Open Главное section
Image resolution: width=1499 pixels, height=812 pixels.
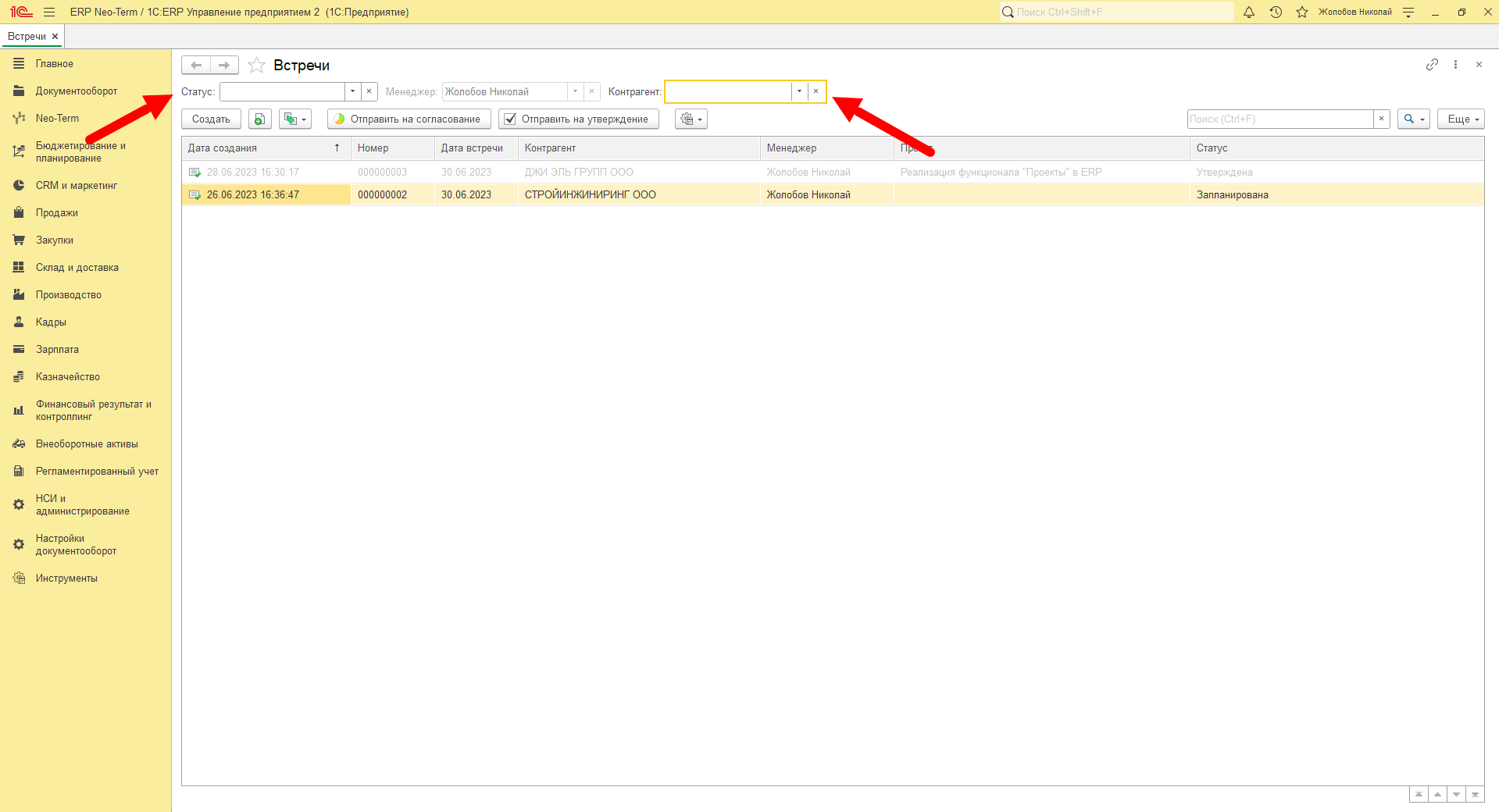point(55,64)
